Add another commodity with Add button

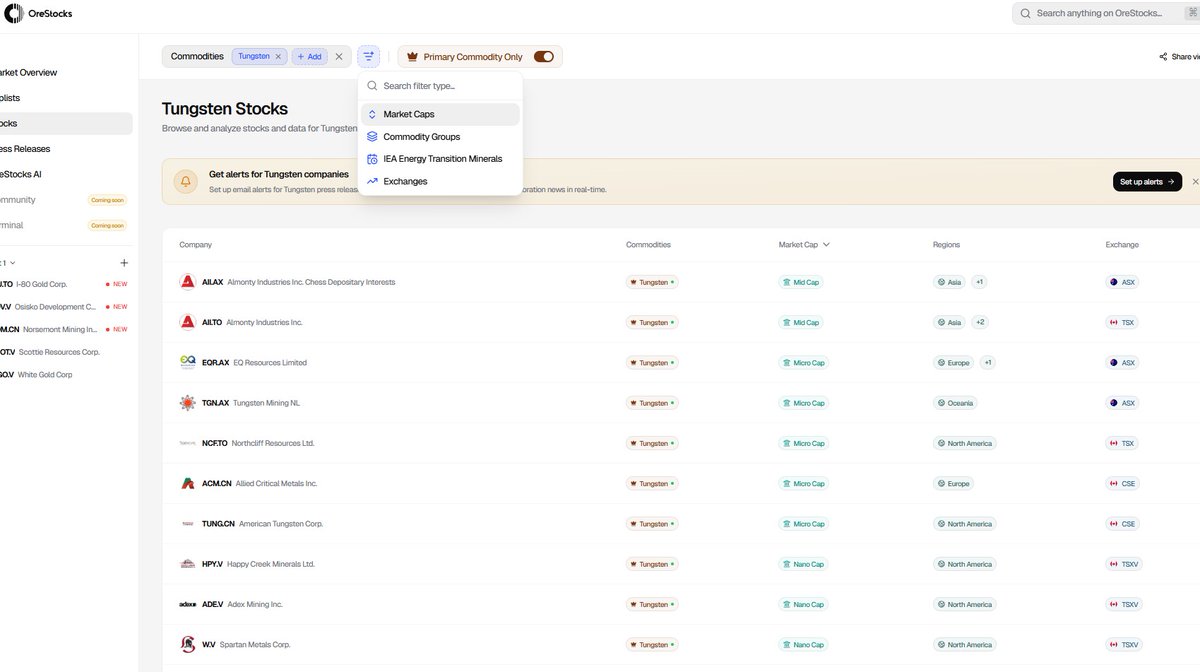309,57
